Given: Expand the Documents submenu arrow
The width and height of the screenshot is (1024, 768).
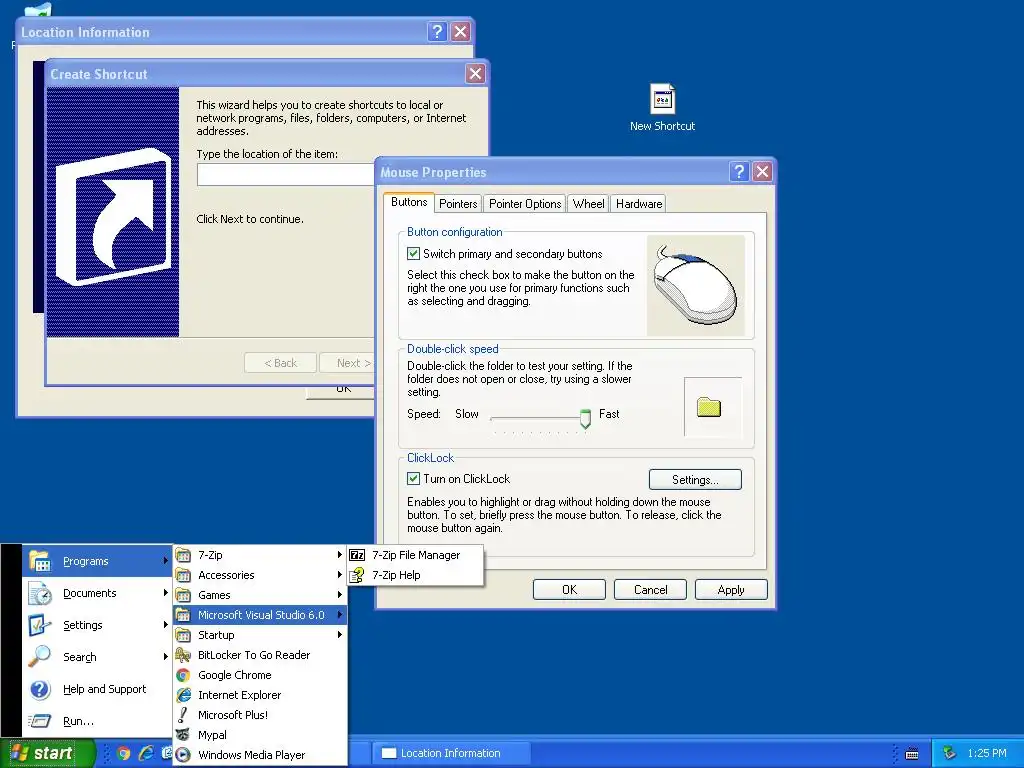Looking at the screenshot, I should click(166, 593).
